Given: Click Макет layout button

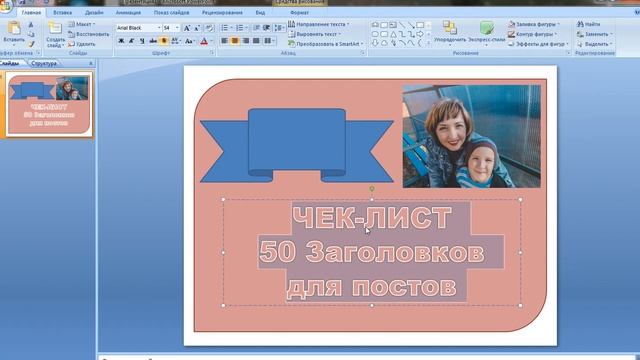Looking at the screenshot, I should 81,24.
